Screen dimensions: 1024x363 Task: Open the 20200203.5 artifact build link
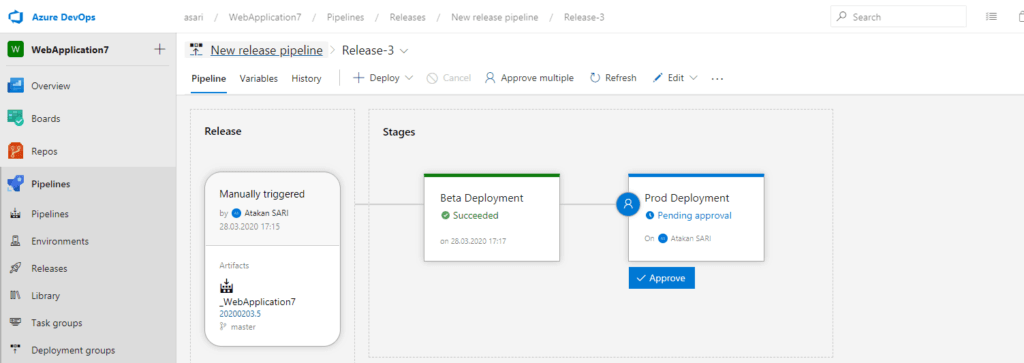[x=240, y=313]
